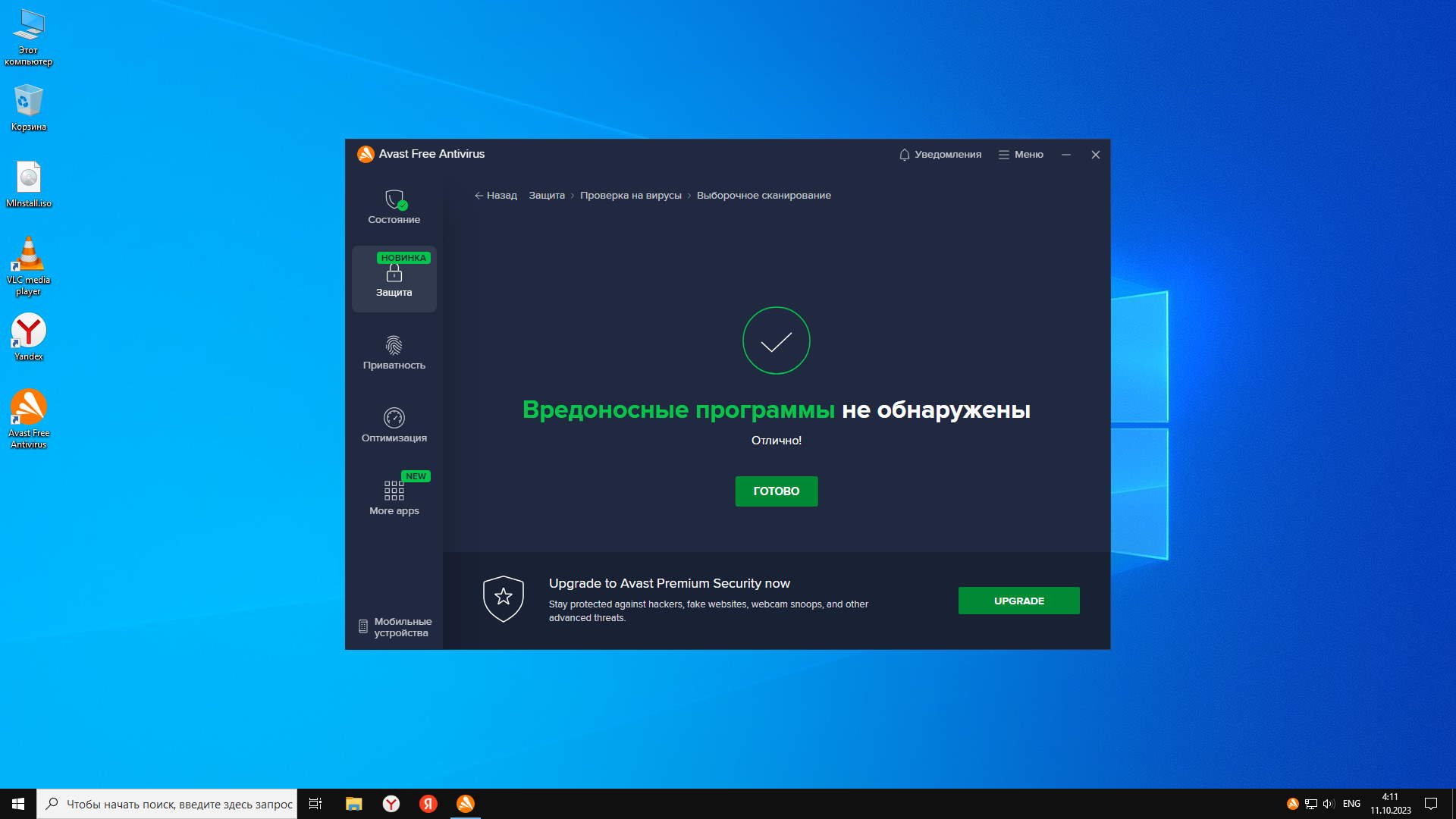Select the Защита lock icon
Image resolution: width=1456 pixels, height=819 pixels.
tap(394, 274)
